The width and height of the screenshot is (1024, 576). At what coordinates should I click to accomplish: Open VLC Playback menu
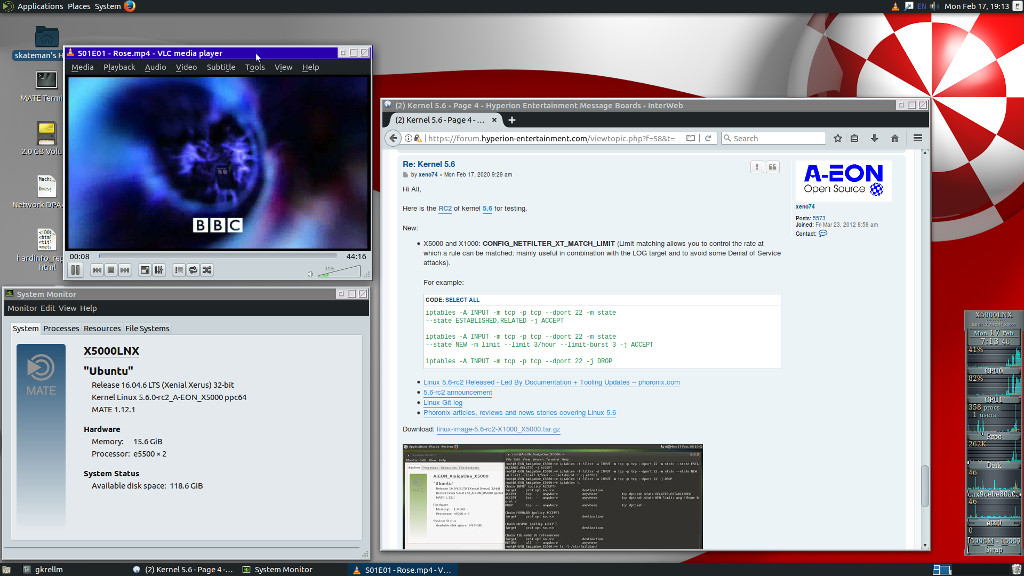coord(120,67)
